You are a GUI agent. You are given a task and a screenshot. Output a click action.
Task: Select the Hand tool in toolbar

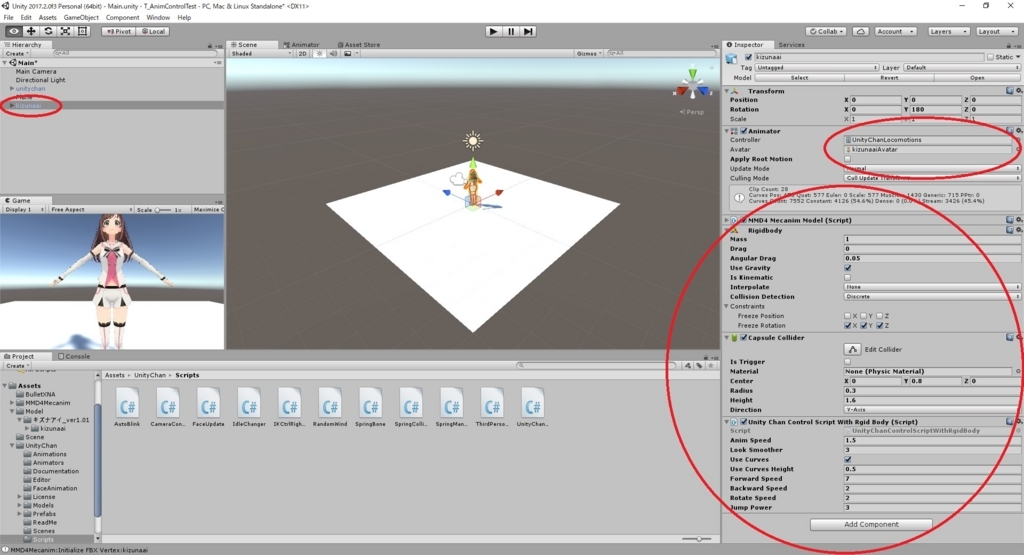click(14, 31)
